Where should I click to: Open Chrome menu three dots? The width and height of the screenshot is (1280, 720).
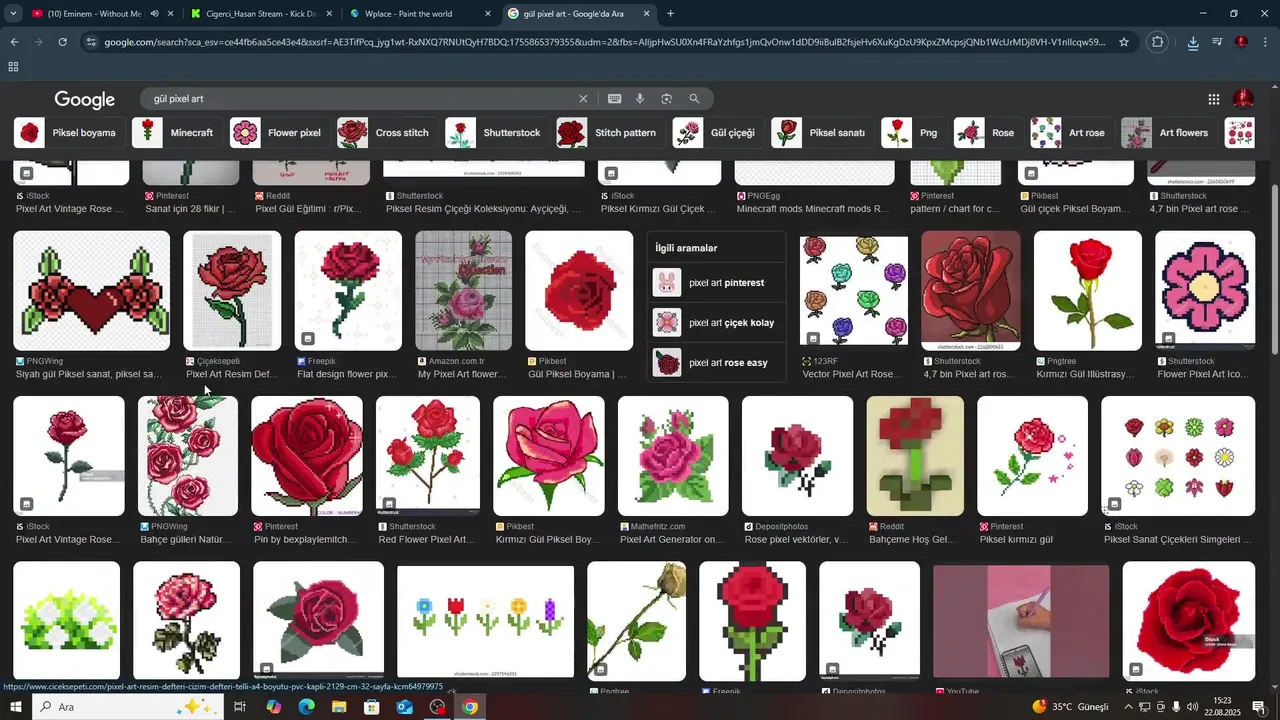[x=1266, y=42]
